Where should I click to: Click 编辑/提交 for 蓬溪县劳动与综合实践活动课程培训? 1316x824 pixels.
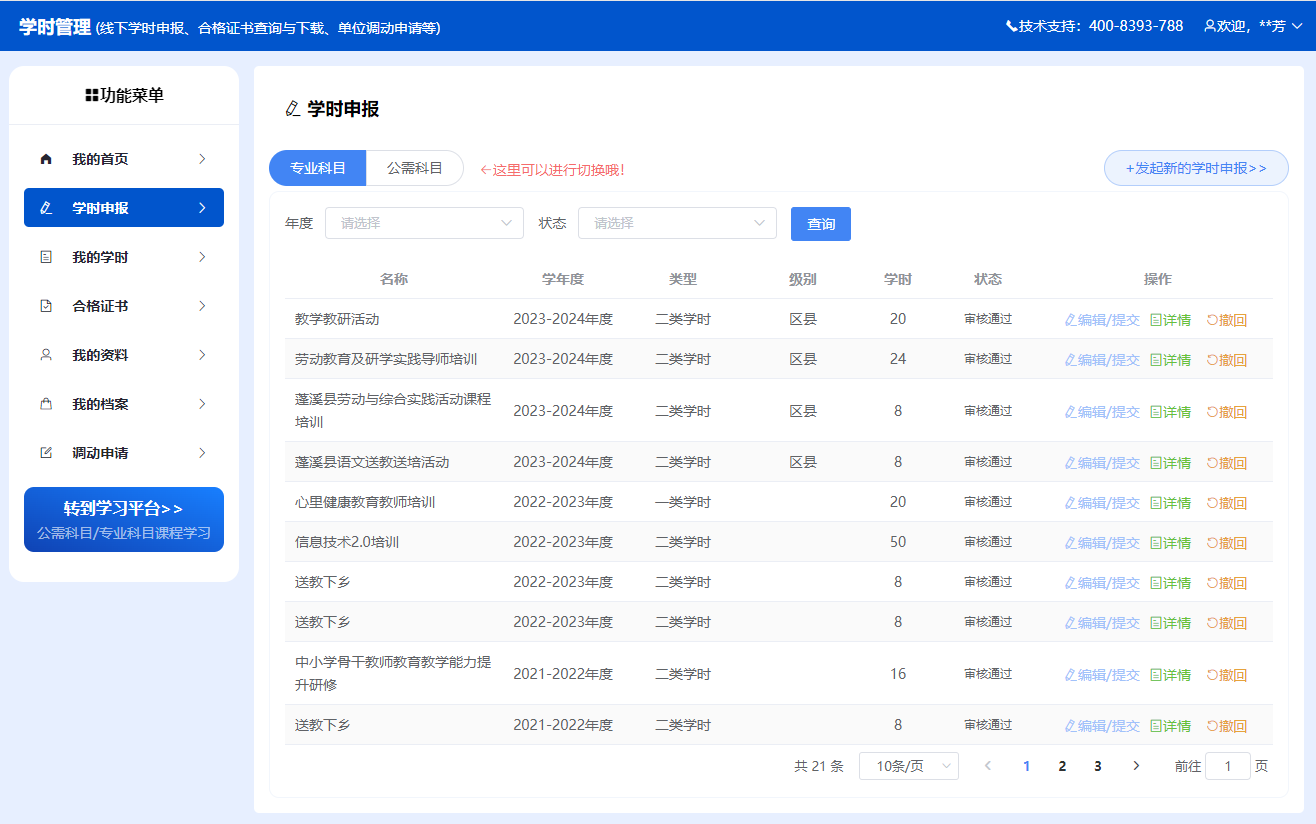[x=1102, y=412]
